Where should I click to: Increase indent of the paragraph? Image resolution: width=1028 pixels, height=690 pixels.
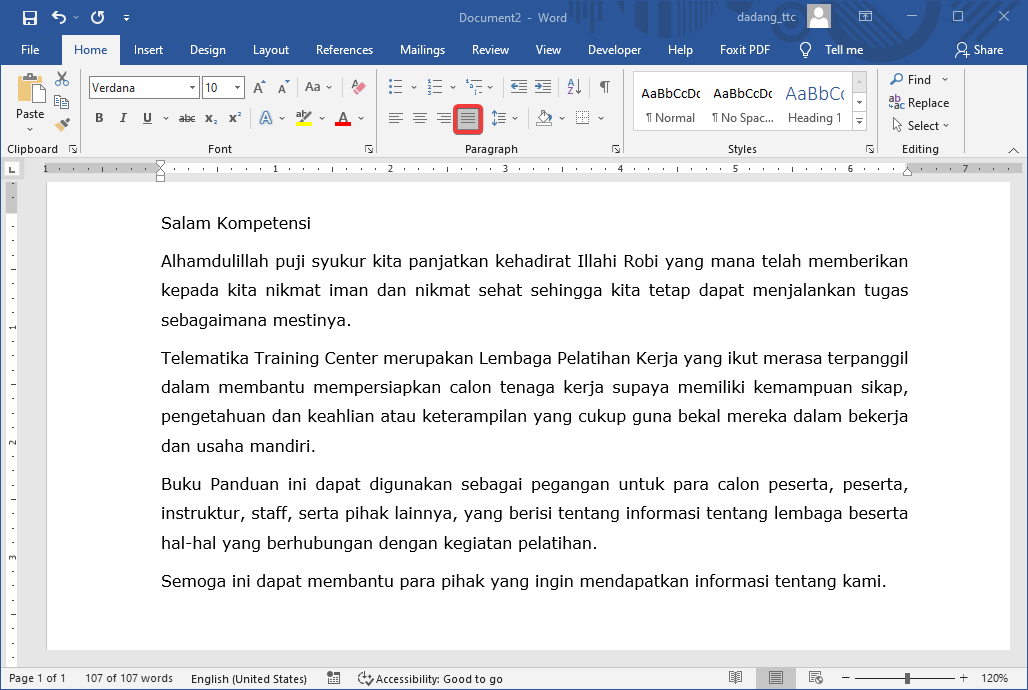pyautogui.click(x=543, y=87)
